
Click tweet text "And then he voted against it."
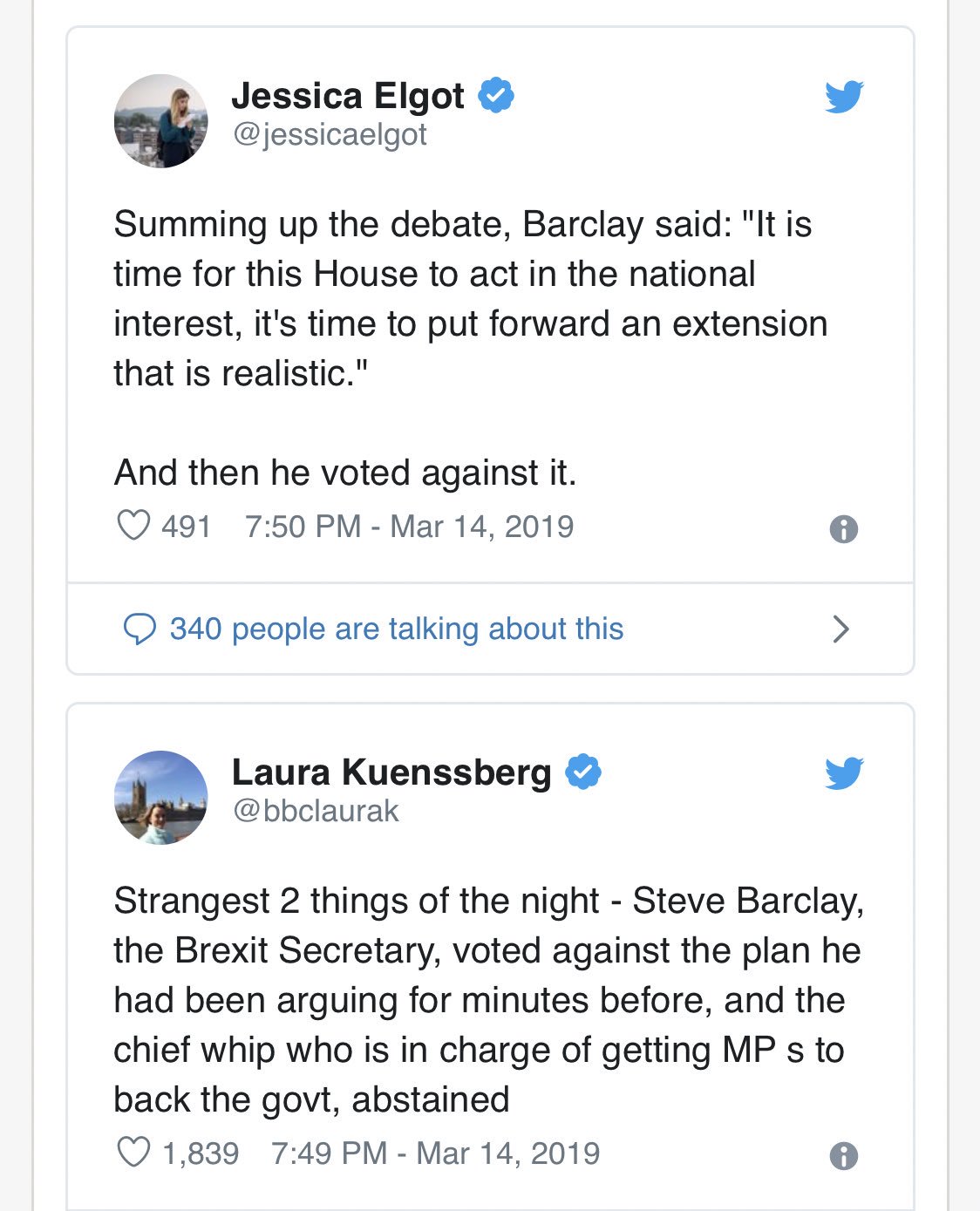[345, 473]
